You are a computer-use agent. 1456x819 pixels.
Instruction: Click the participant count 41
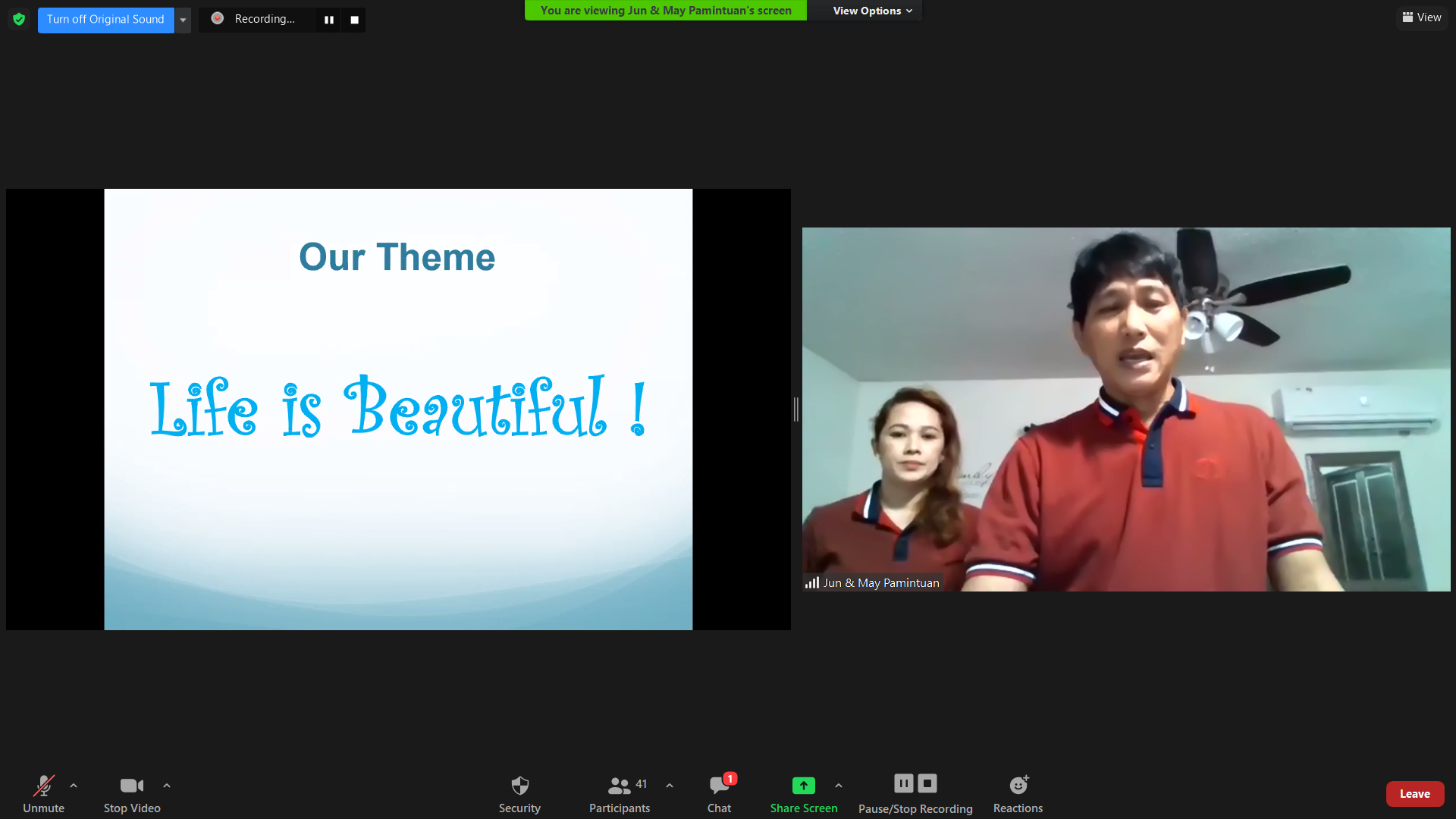tap(642, 784)
